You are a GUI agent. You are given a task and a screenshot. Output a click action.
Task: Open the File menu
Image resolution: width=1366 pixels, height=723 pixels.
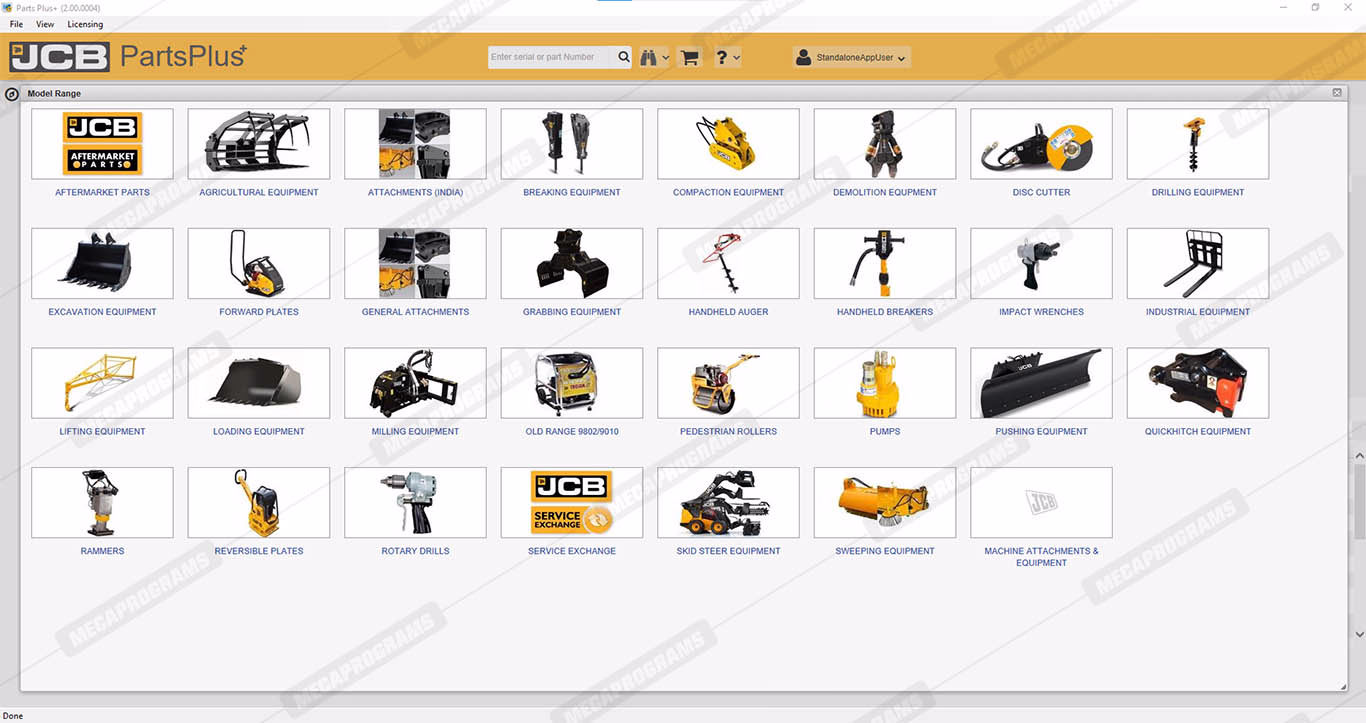(16, 24)
